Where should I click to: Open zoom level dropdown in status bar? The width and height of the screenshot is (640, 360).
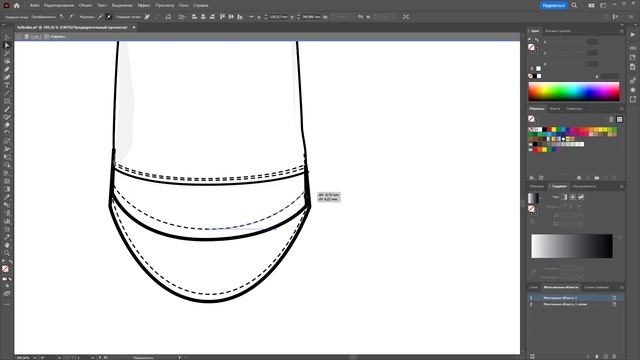(x=34, y=358)
